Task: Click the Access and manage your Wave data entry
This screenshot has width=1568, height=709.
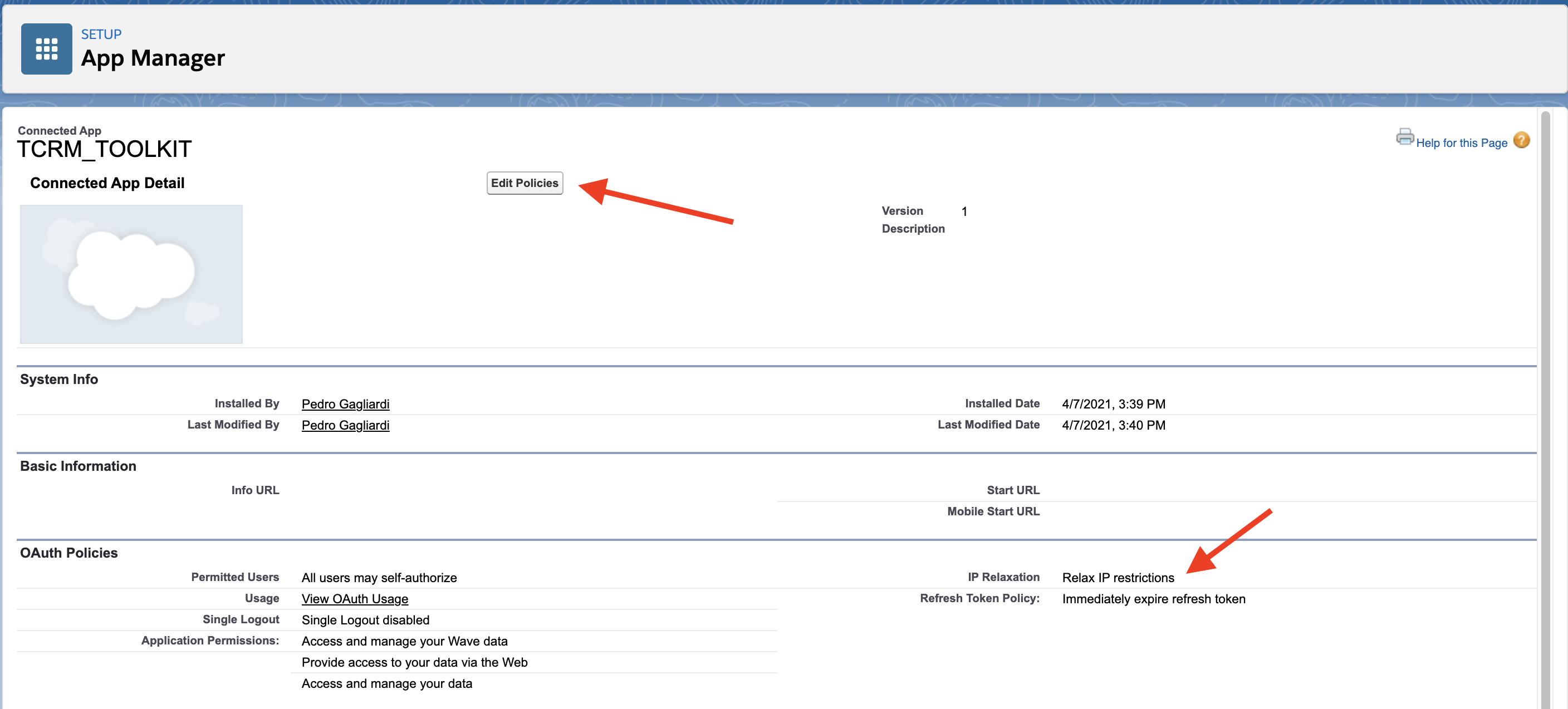Action: pos(404,641)
